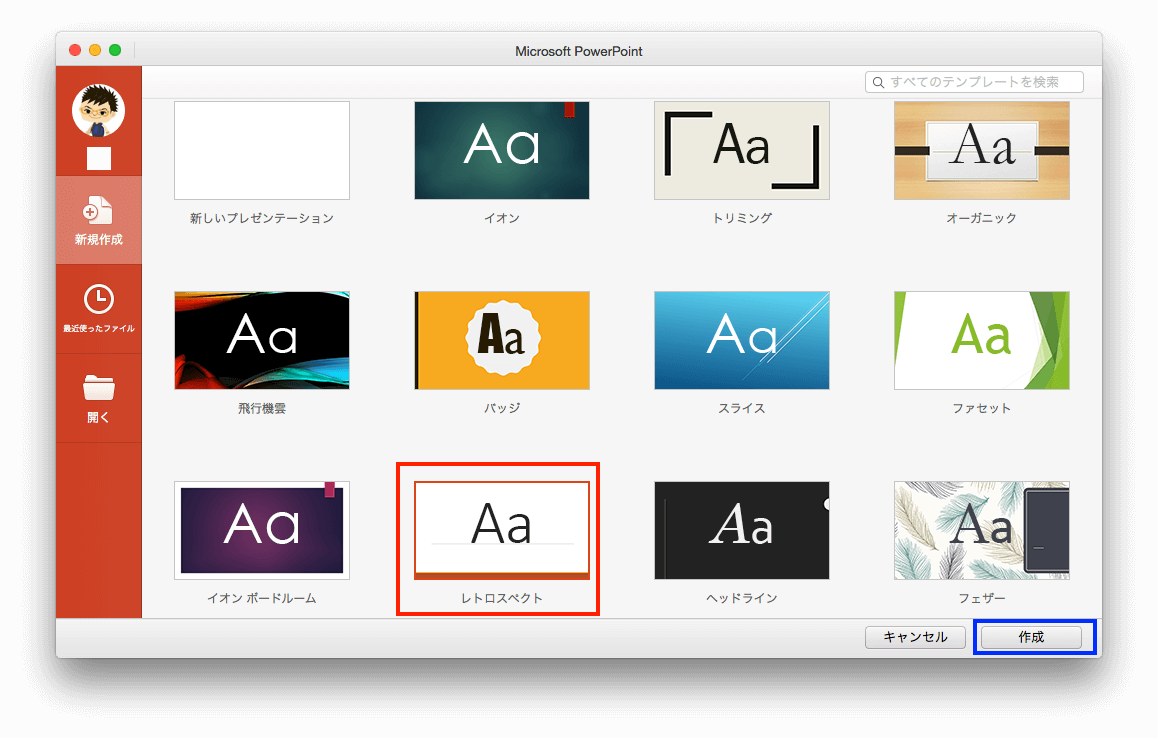Click the フェザー label text

(981, 598)
